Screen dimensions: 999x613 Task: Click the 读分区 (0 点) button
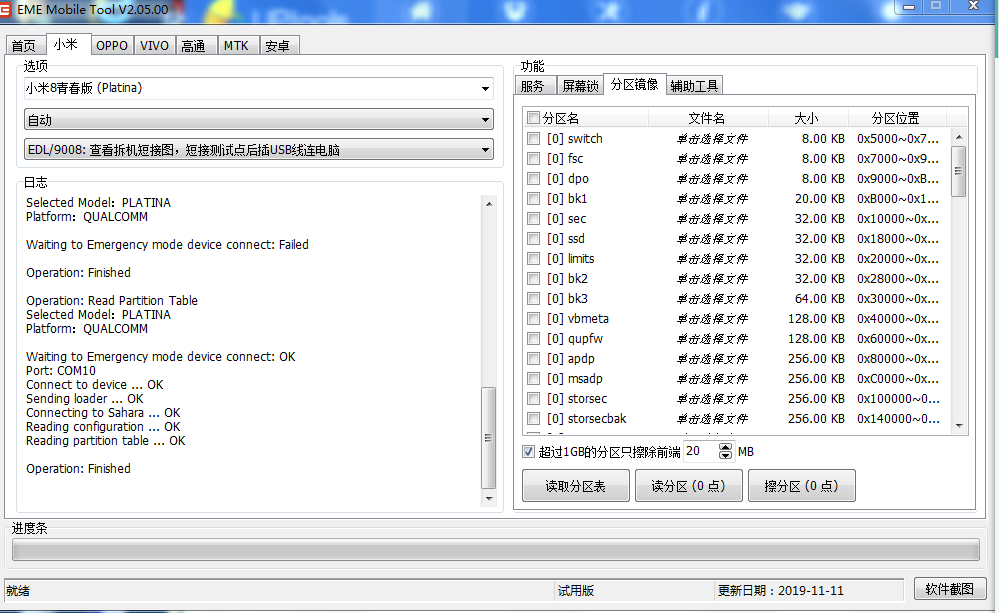tap(688, 486)
